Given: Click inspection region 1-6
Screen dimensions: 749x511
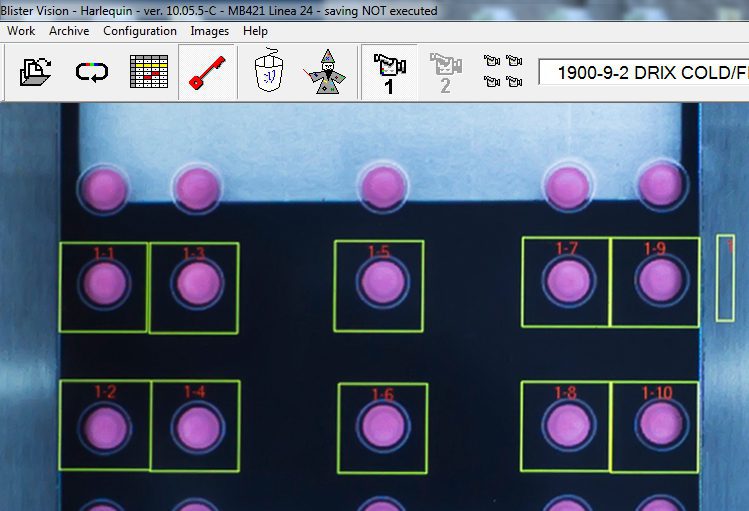Looking at the screenshot, I should point(383,428).
